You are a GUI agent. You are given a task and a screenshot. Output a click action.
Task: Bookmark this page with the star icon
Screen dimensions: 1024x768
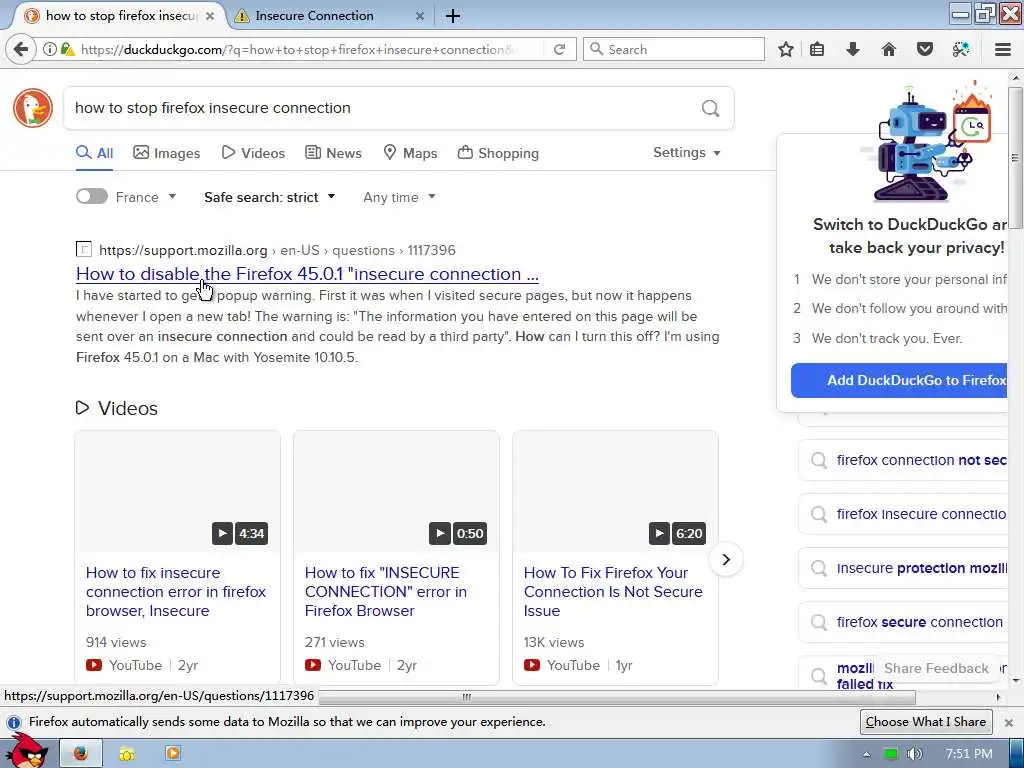point(786,49)
